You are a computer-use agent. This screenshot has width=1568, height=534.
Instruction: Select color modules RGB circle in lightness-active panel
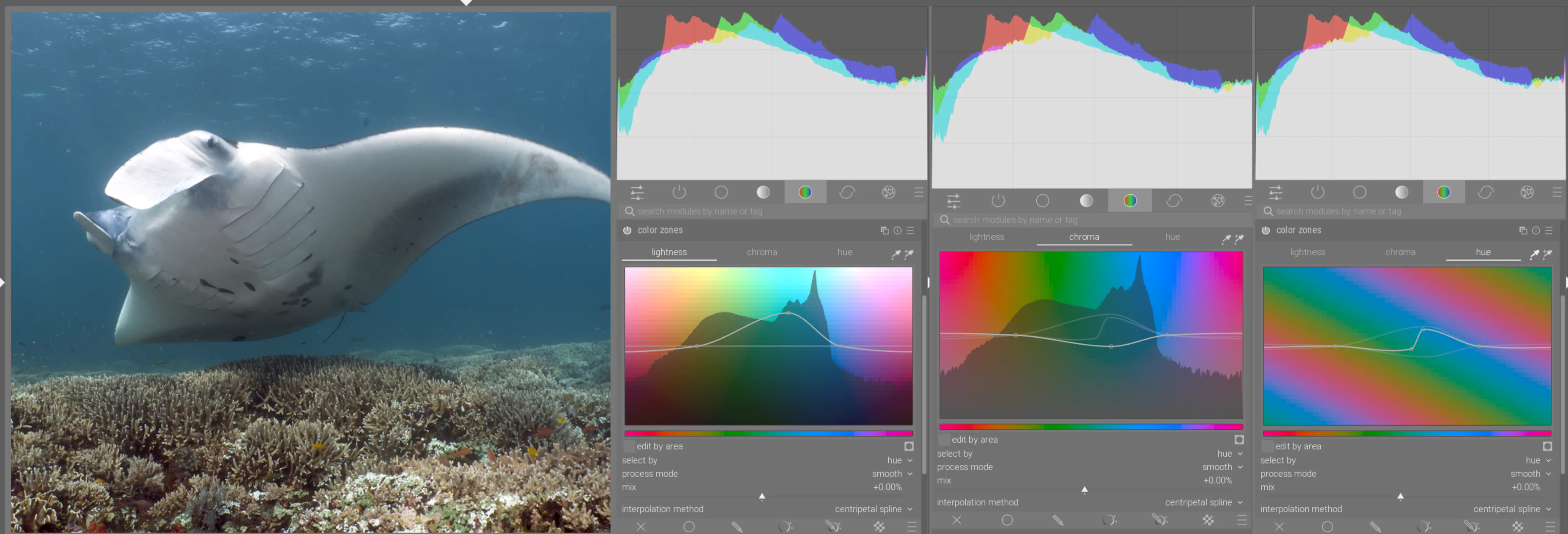point(805,192)
